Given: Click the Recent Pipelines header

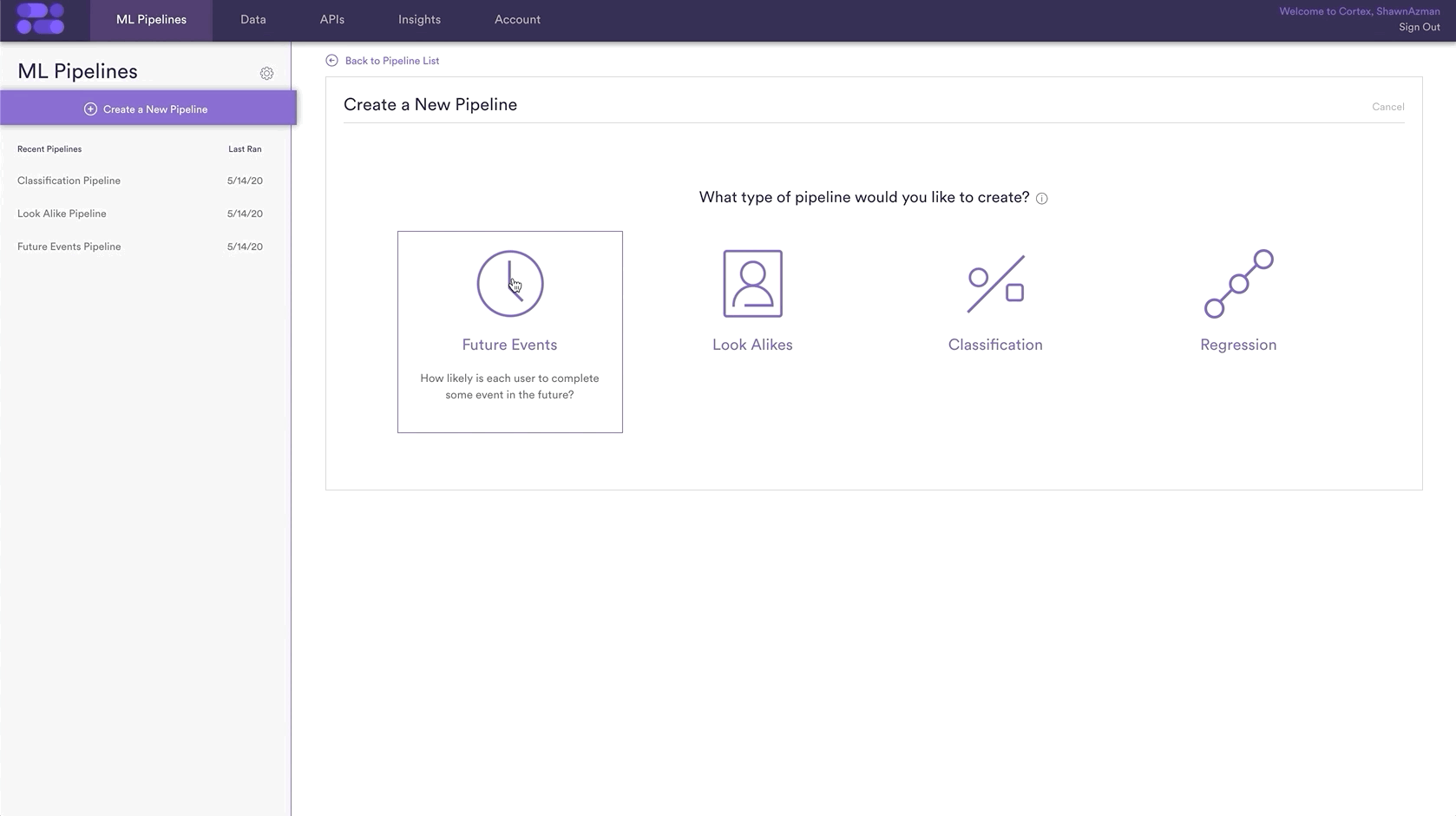Looking at the screenshot, I should [49, 149].
